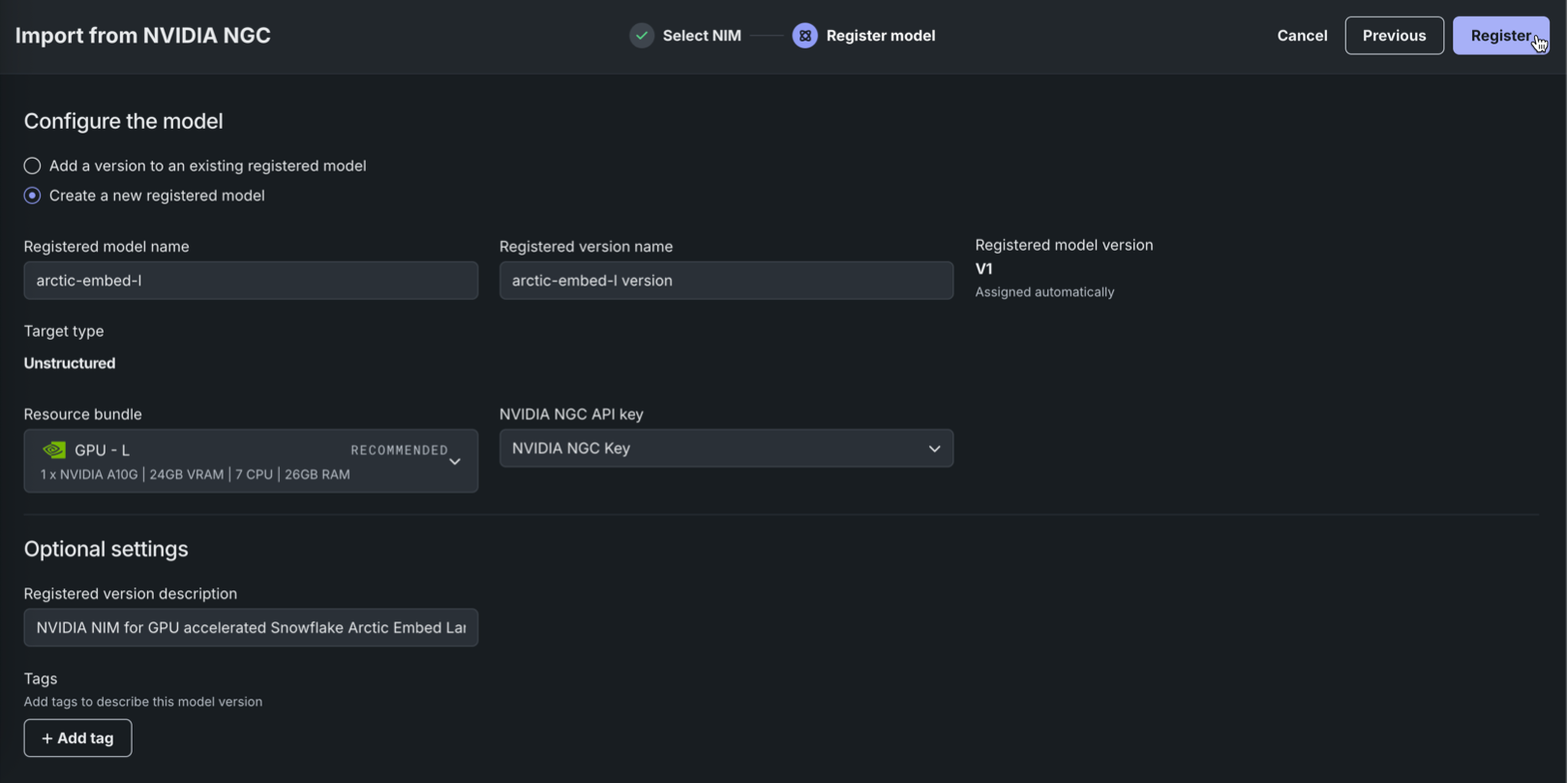Select 'Add a version to an existing registered model'
Screen dimensions: 1568x783
point(33,166)
